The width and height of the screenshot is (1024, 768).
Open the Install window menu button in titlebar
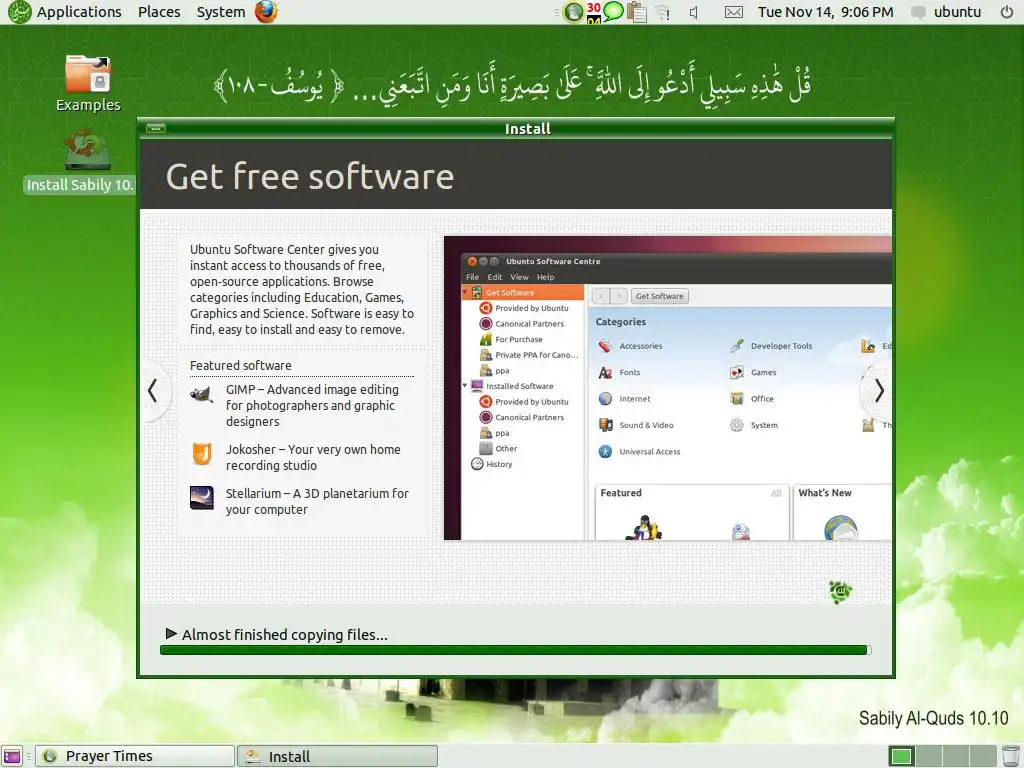[155, 129]
